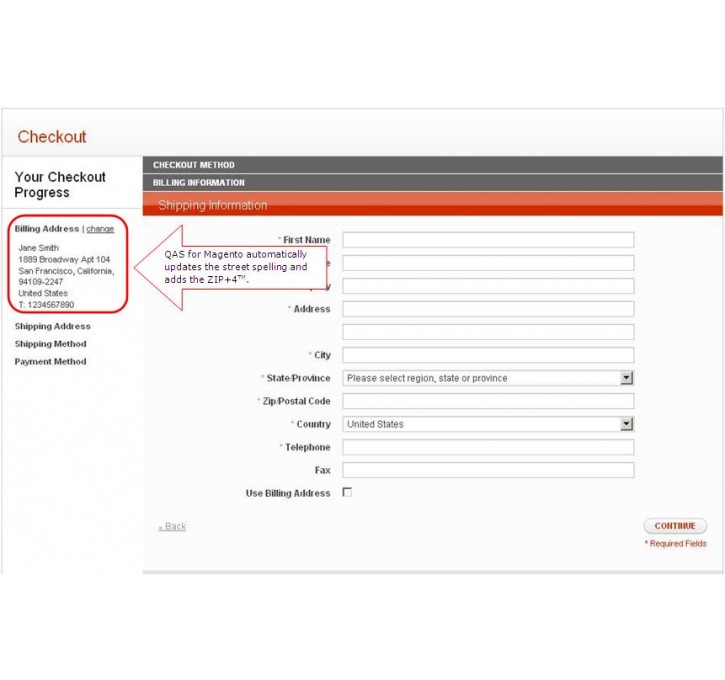Click the Required Fields note
This screenshot has height=680, width=725.
676,544
